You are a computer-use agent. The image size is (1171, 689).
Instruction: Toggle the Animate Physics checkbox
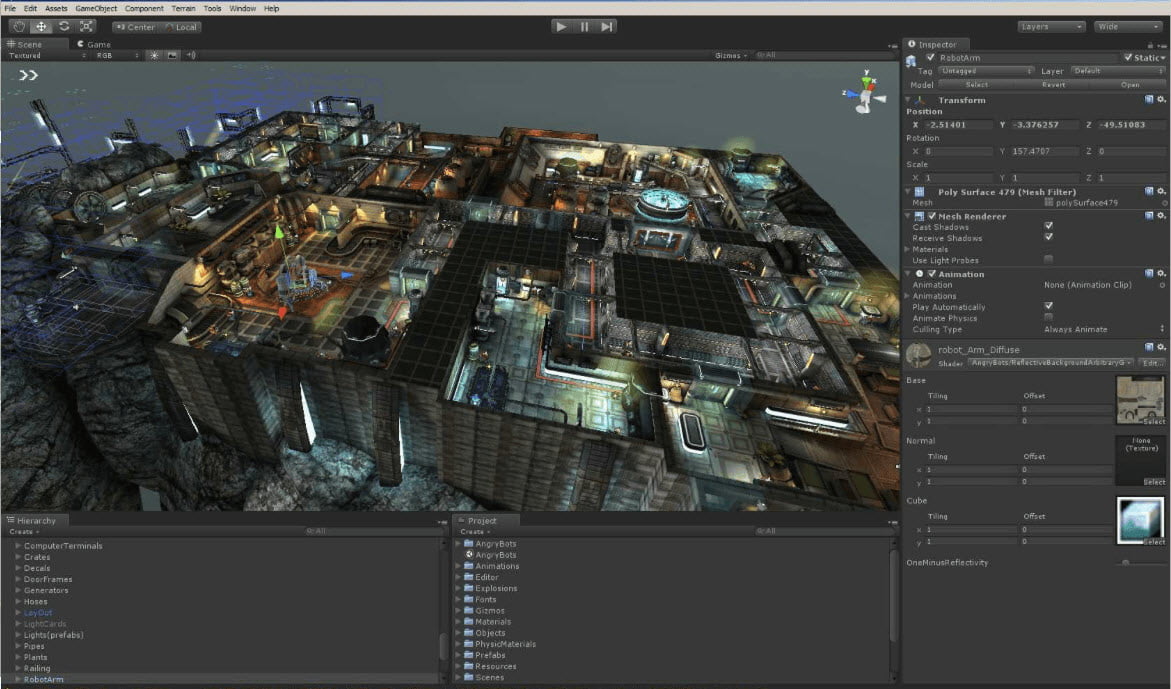pos(1049,317)
